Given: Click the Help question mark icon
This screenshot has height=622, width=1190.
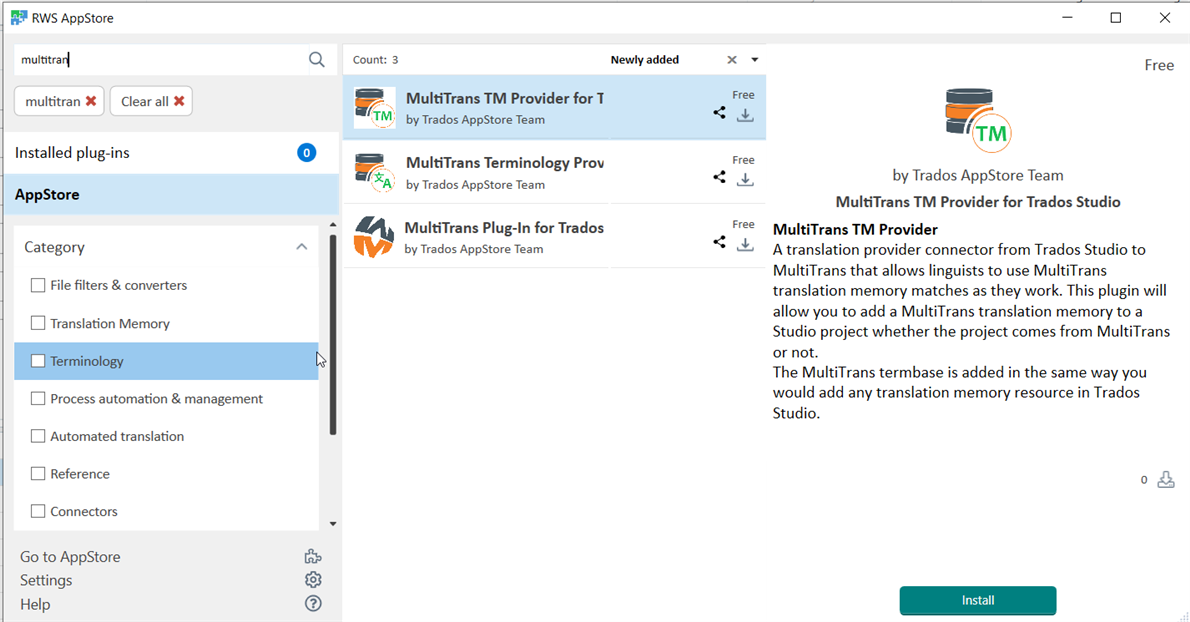Looking at the screenshot, I should click(313, 603).
